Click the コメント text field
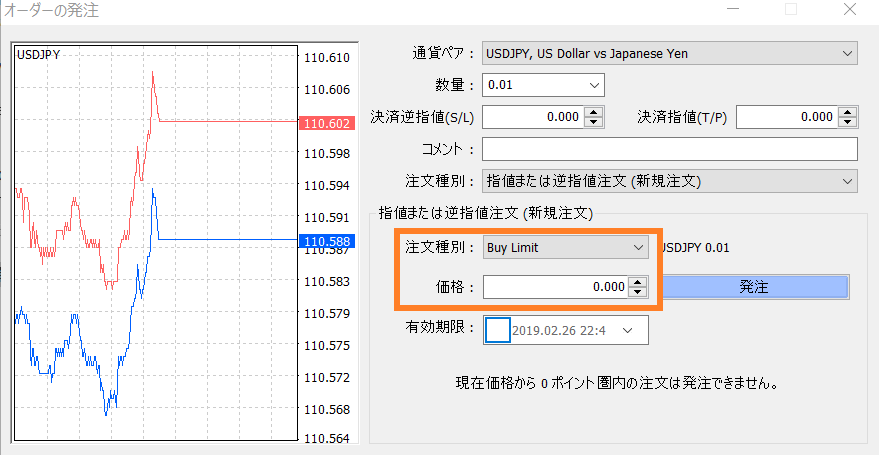The height and width of the screenshot is (455, 879). (x=669, y=149)
